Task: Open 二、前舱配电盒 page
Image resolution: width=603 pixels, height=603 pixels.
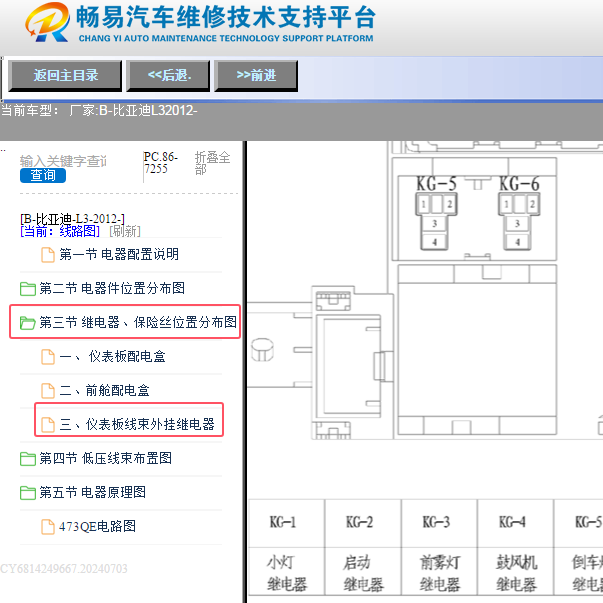Action: (x=104, y=390)
